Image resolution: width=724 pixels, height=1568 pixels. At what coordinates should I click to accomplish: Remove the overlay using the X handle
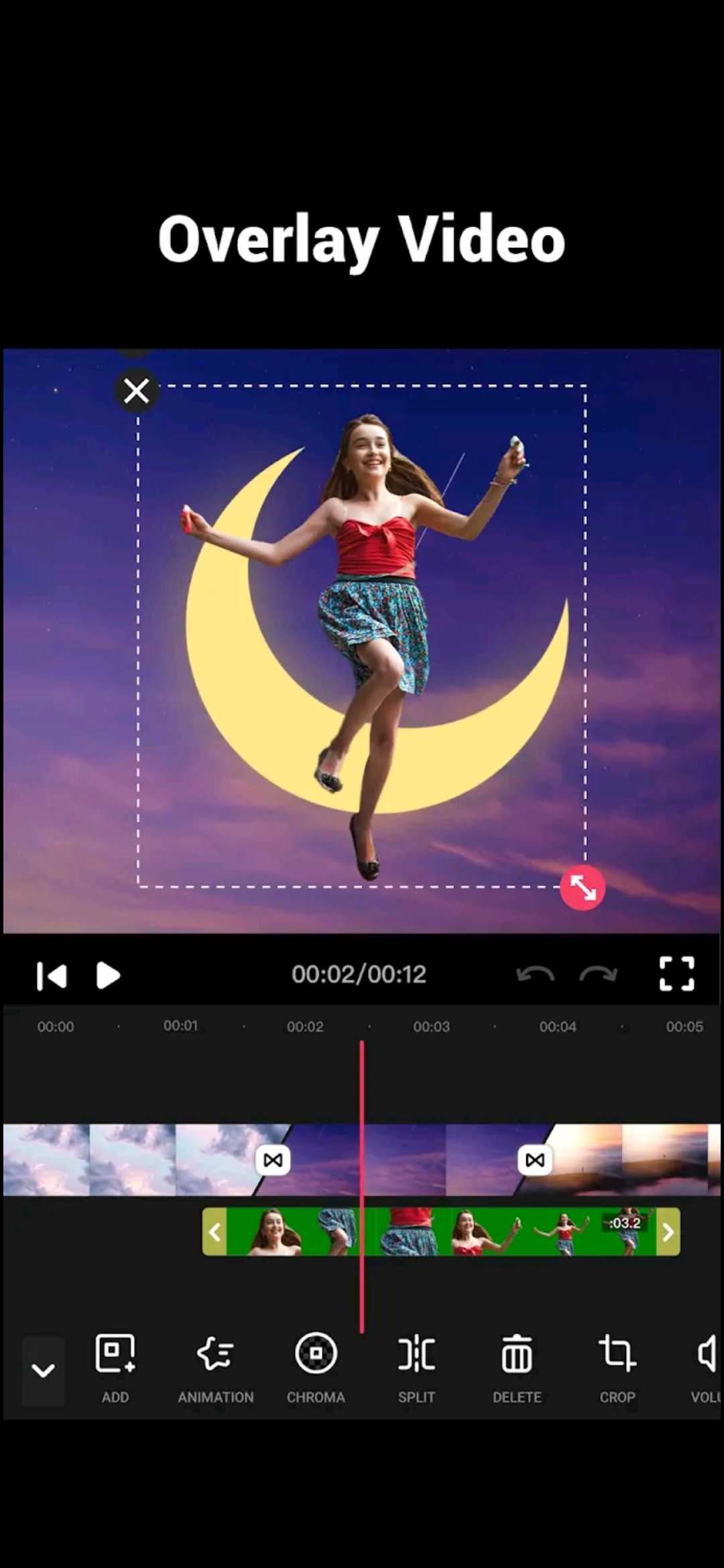pyautogui.click(x=137, y=391)
